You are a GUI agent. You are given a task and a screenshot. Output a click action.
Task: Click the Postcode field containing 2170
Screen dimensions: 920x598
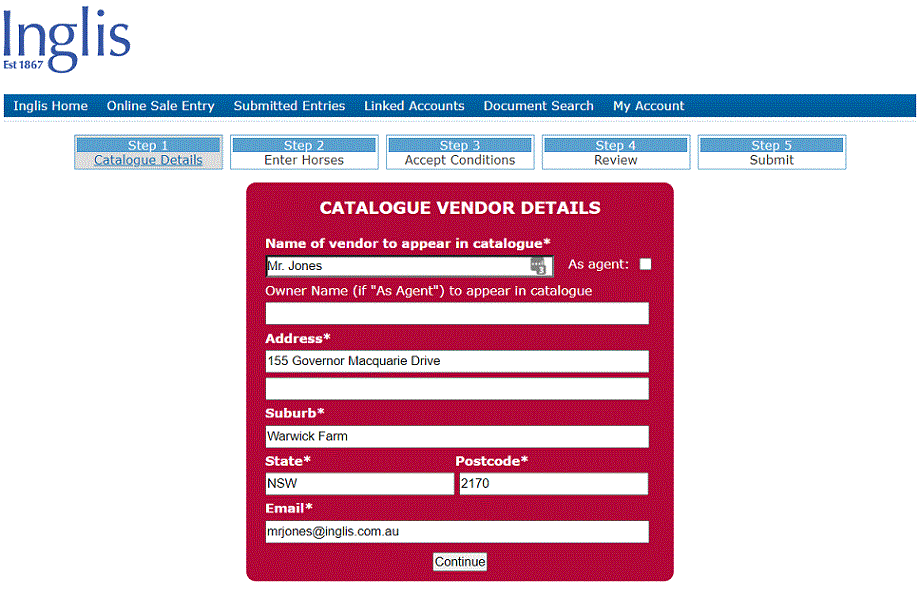pyautogui.click(x=553, y=484)
